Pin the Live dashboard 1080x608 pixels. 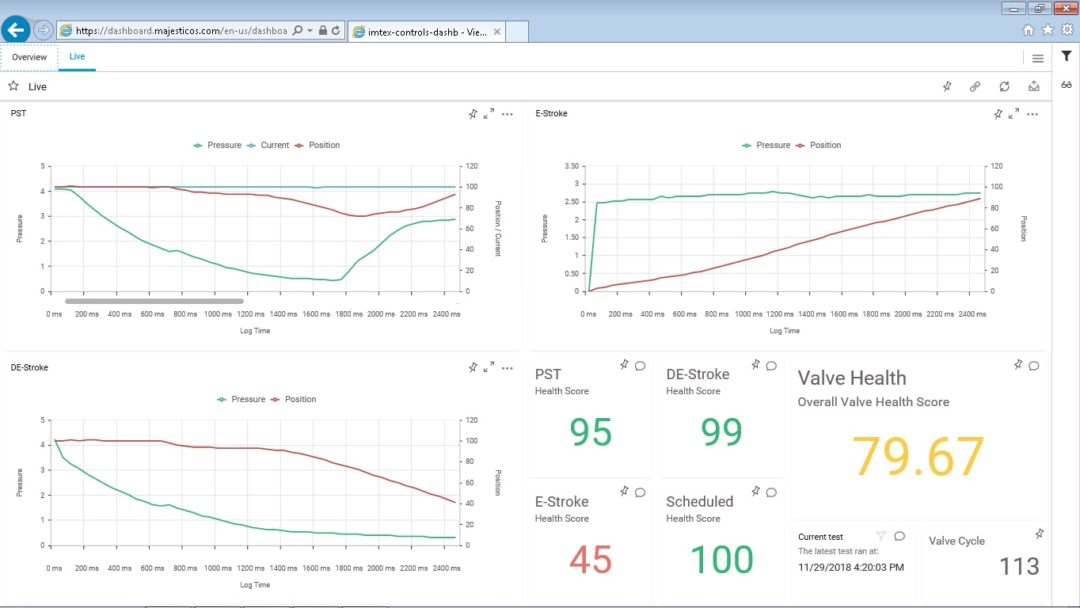click(947, 86)
